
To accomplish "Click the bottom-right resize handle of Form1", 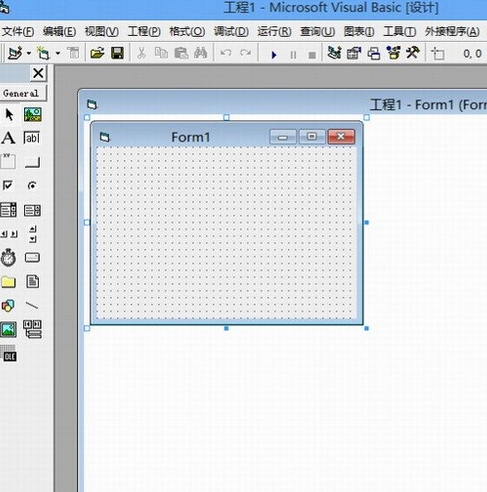I will tap(367, 328).
